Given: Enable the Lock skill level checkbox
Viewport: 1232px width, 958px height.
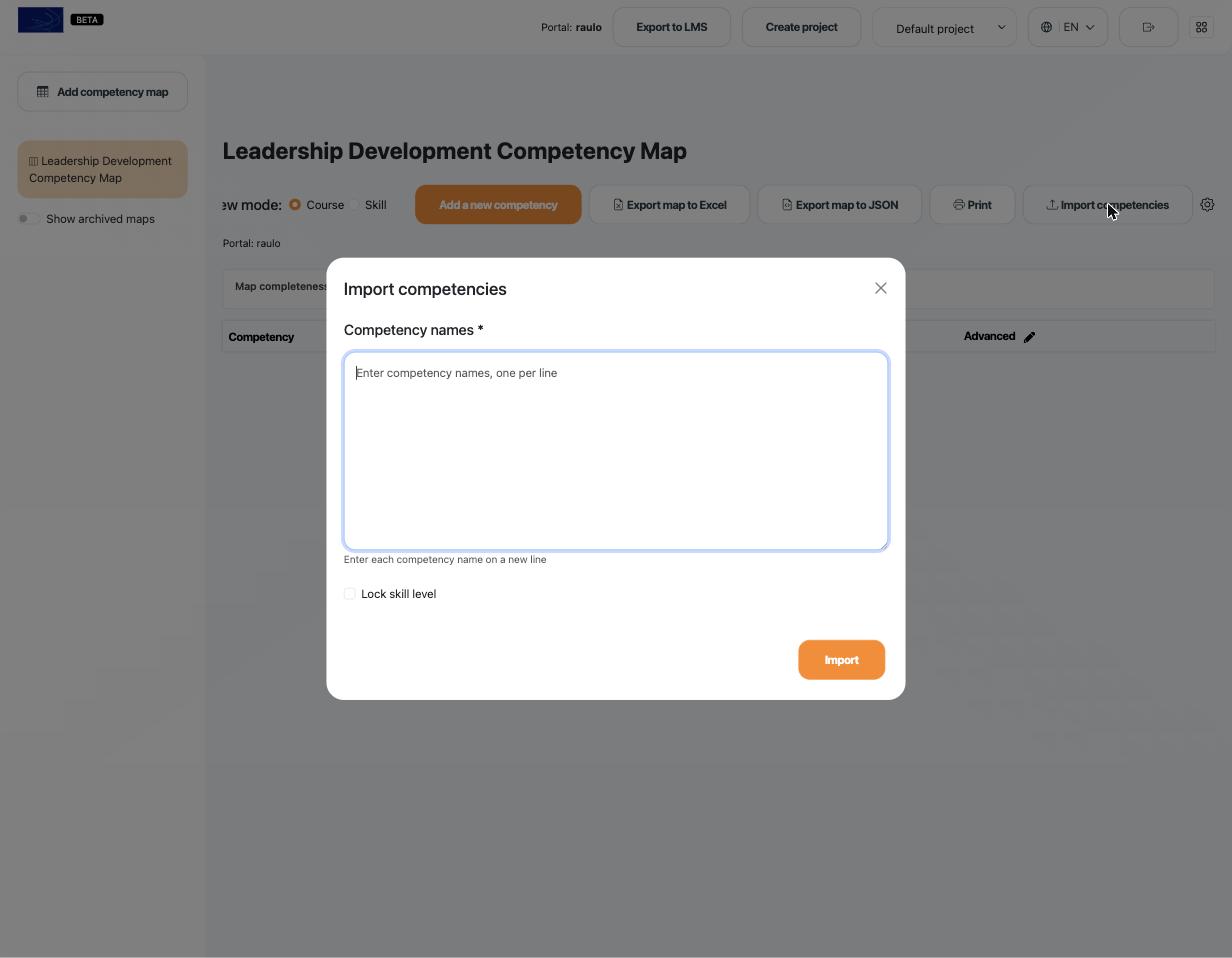Looking at the screenshot, I should pyautogui.click(x=350, y=594).
